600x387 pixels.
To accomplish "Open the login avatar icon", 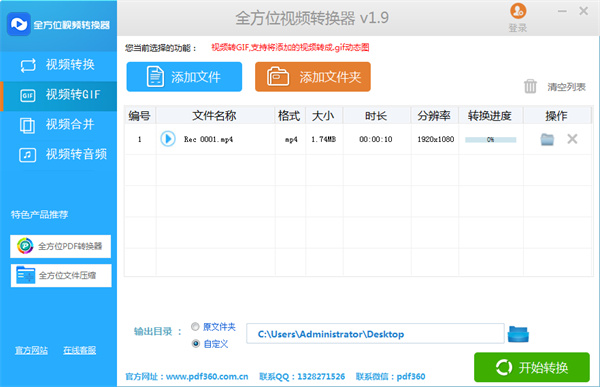I will point(518,11).
